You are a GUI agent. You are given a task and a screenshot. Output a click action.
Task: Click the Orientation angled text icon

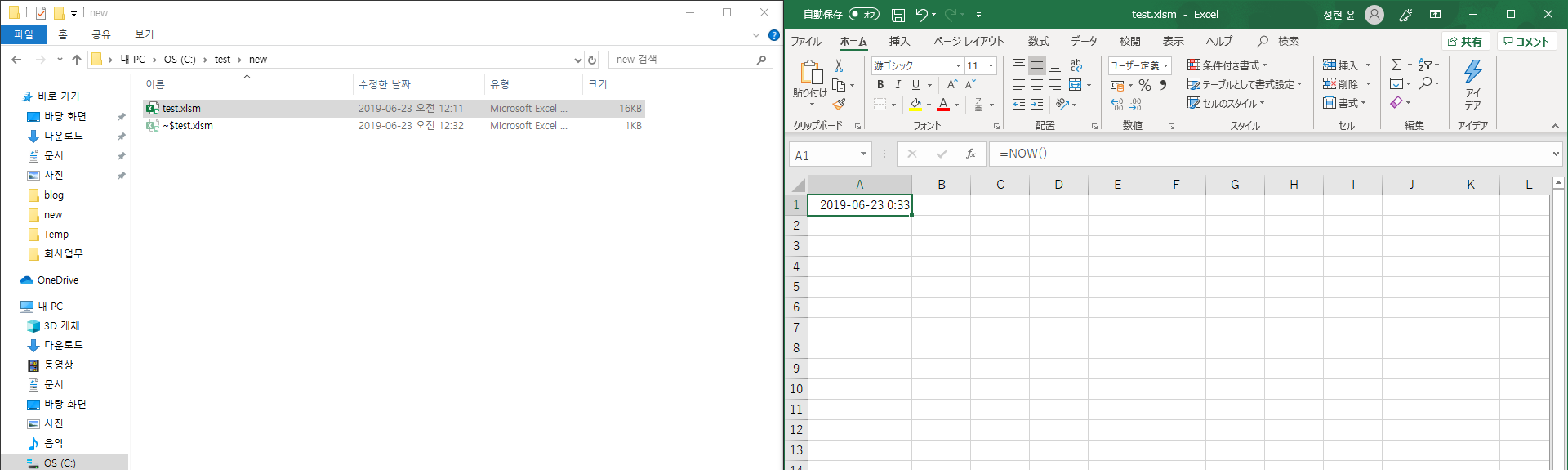[x=1062, y=105]
